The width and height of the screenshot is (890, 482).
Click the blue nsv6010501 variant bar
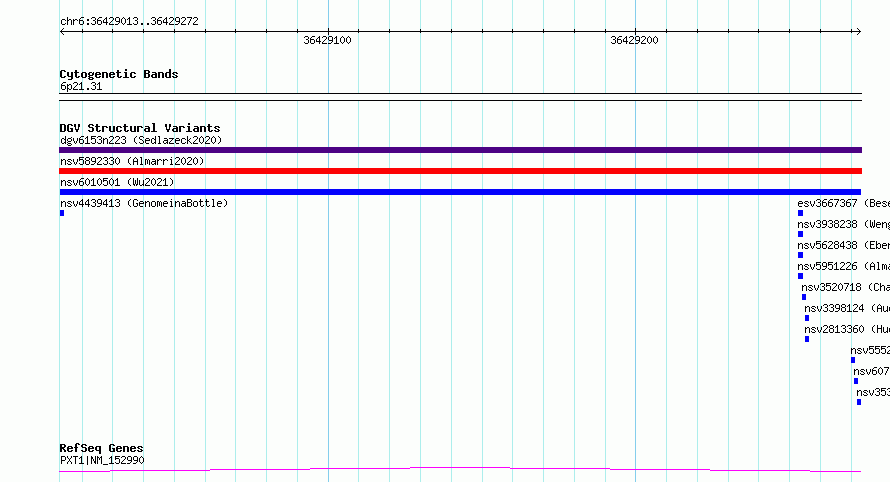460,192
